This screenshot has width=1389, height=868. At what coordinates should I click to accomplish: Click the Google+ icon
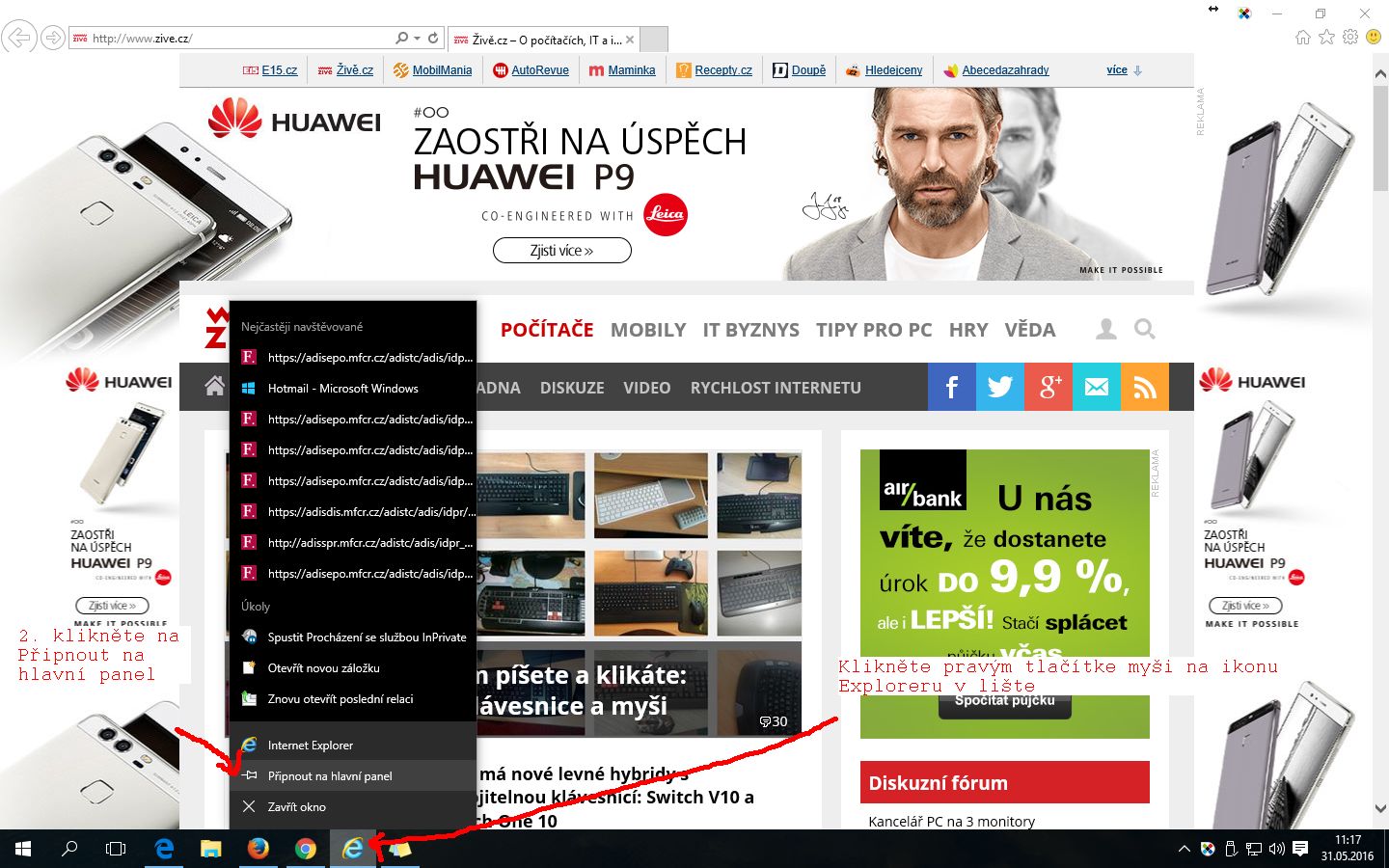click(1049, 387)
